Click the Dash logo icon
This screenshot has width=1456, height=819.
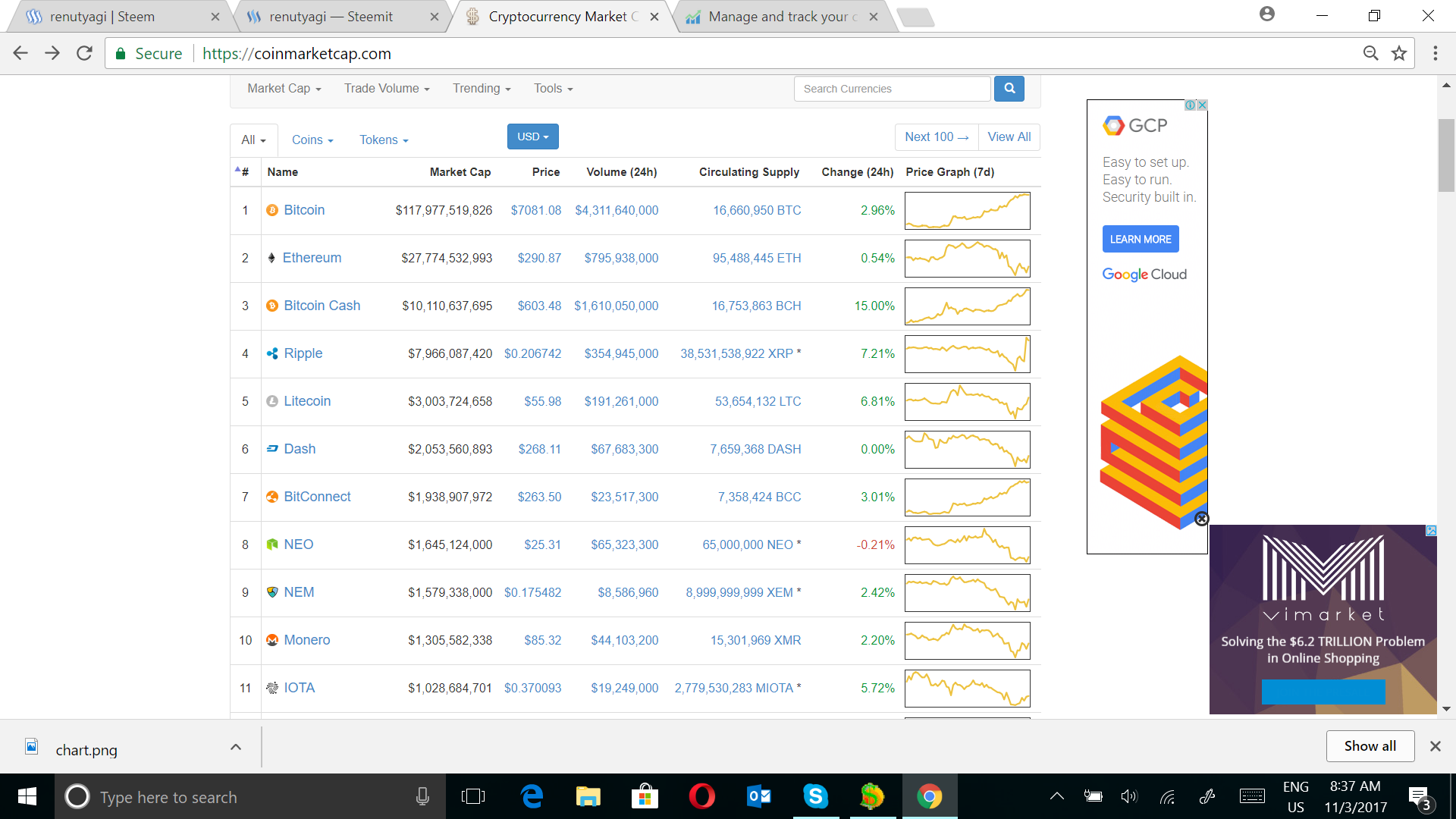tap(272, 449)
